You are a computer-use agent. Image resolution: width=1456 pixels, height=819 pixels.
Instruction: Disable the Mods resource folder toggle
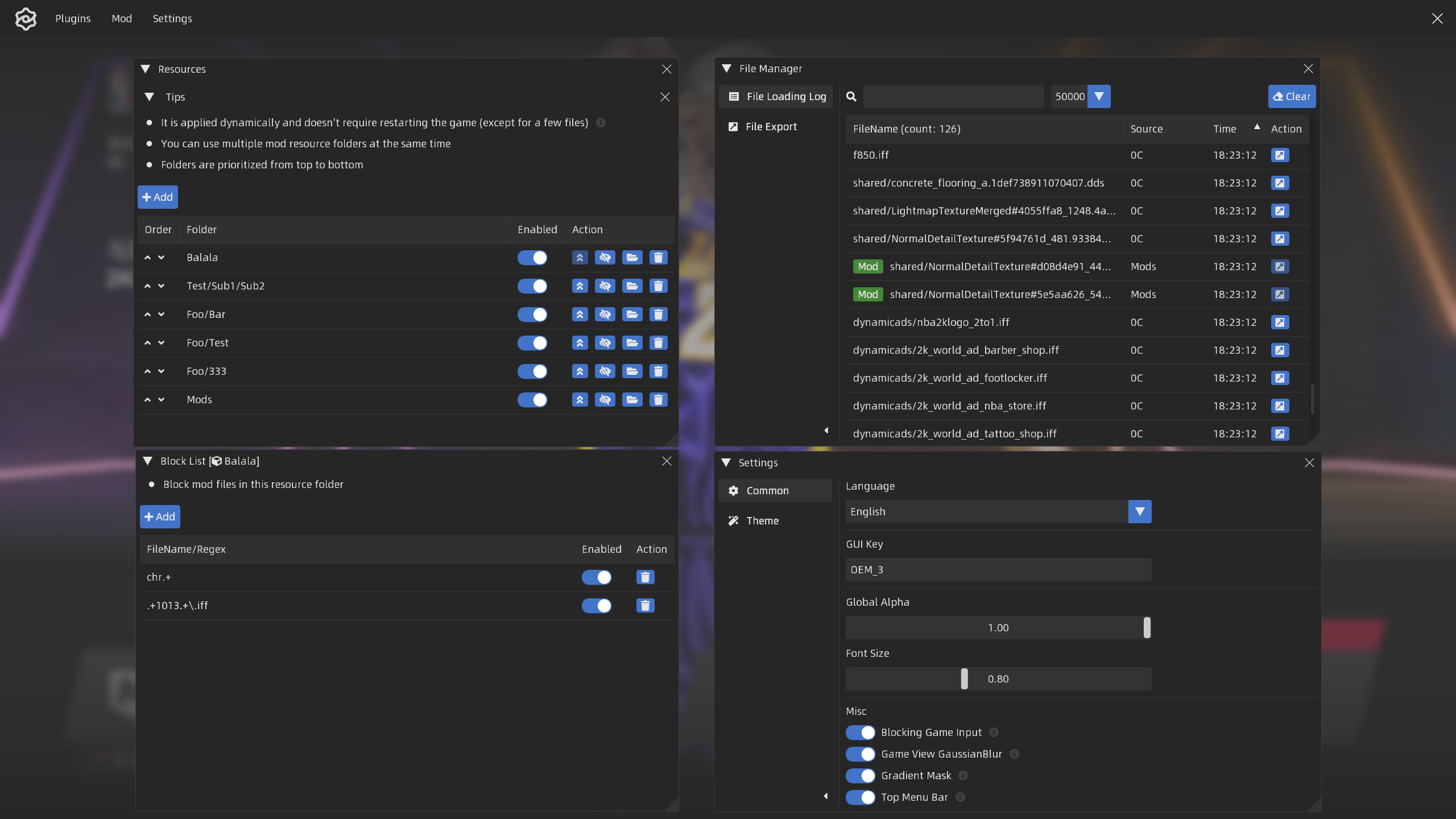(532, 400)
